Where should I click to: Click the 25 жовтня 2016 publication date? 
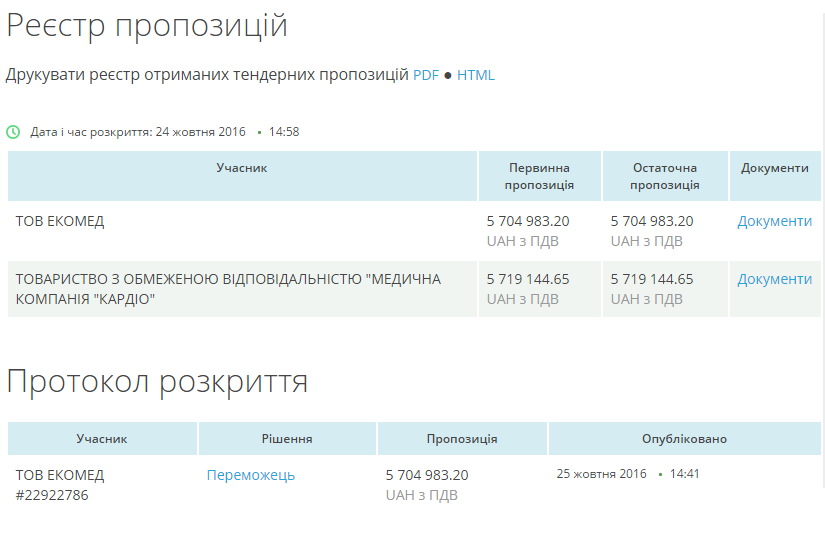coord(601,474)
